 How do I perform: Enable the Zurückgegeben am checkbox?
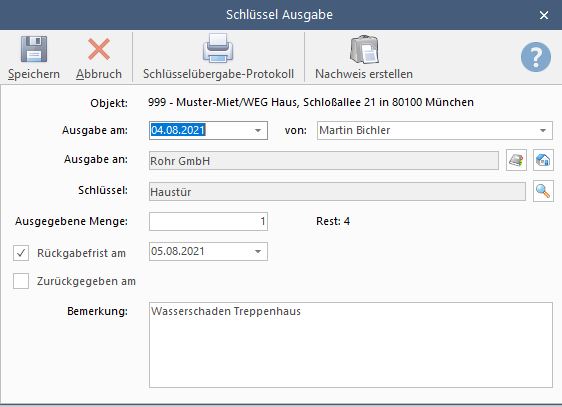[21, 281]
